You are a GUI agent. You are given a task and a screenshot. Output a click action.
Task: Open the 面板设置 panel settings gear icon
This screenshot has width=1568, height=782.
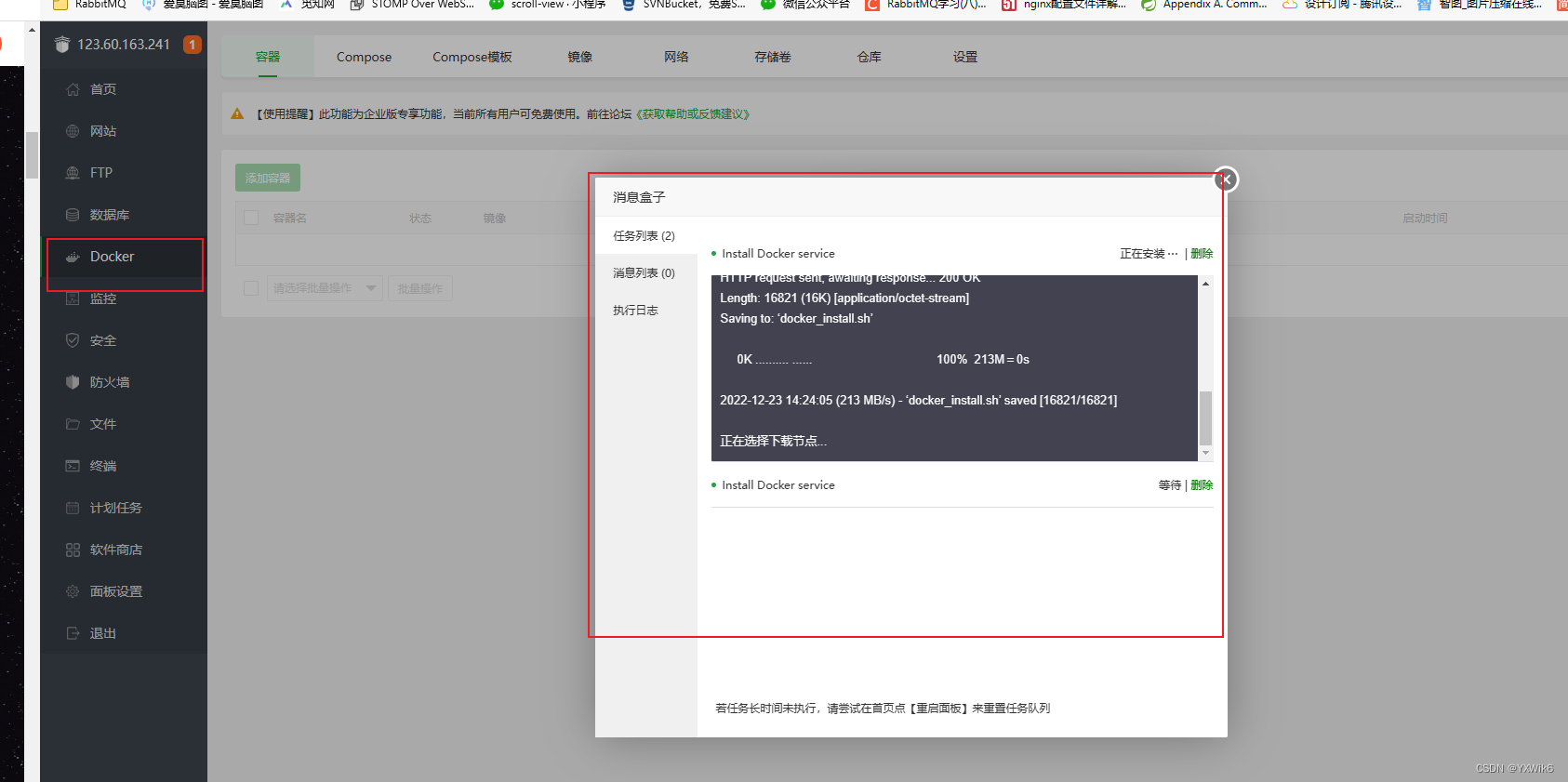73,591
